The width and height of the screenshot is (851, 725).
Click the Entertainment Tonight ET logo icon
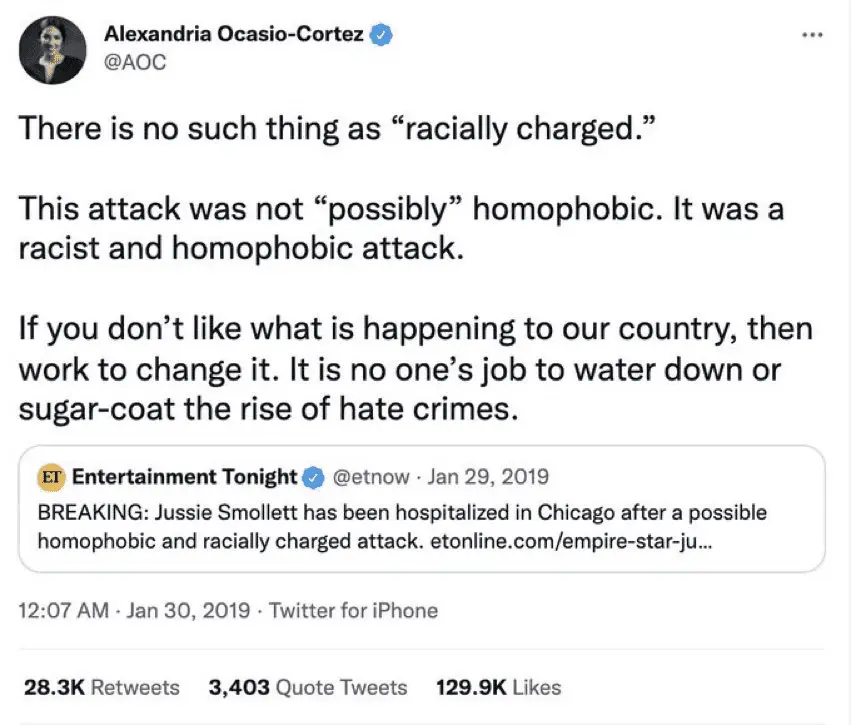(51, 476)
